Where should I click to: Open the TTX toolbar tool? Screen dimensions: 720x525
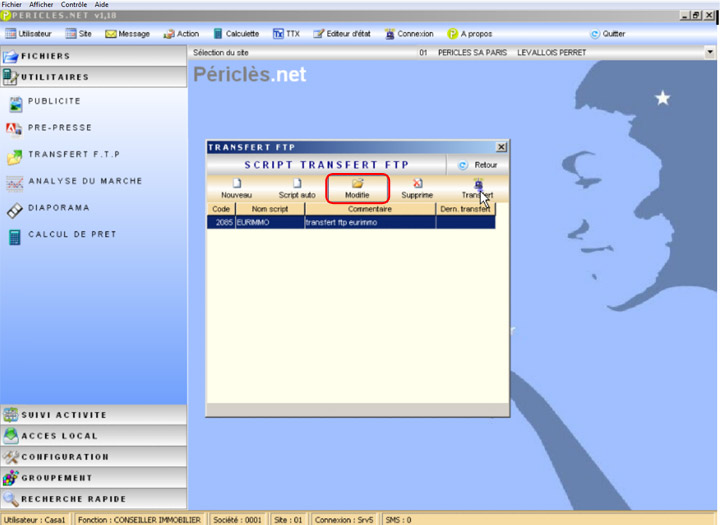[286, 34]
